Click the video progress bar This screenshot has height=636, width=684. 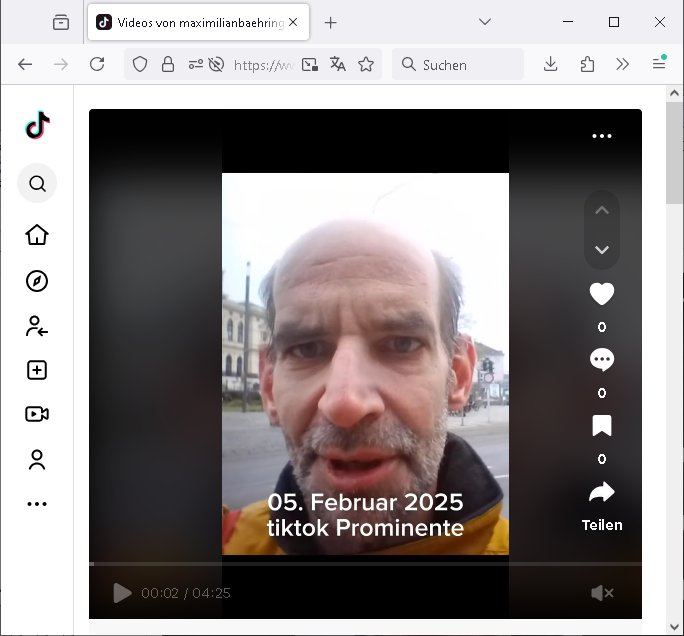365,564
